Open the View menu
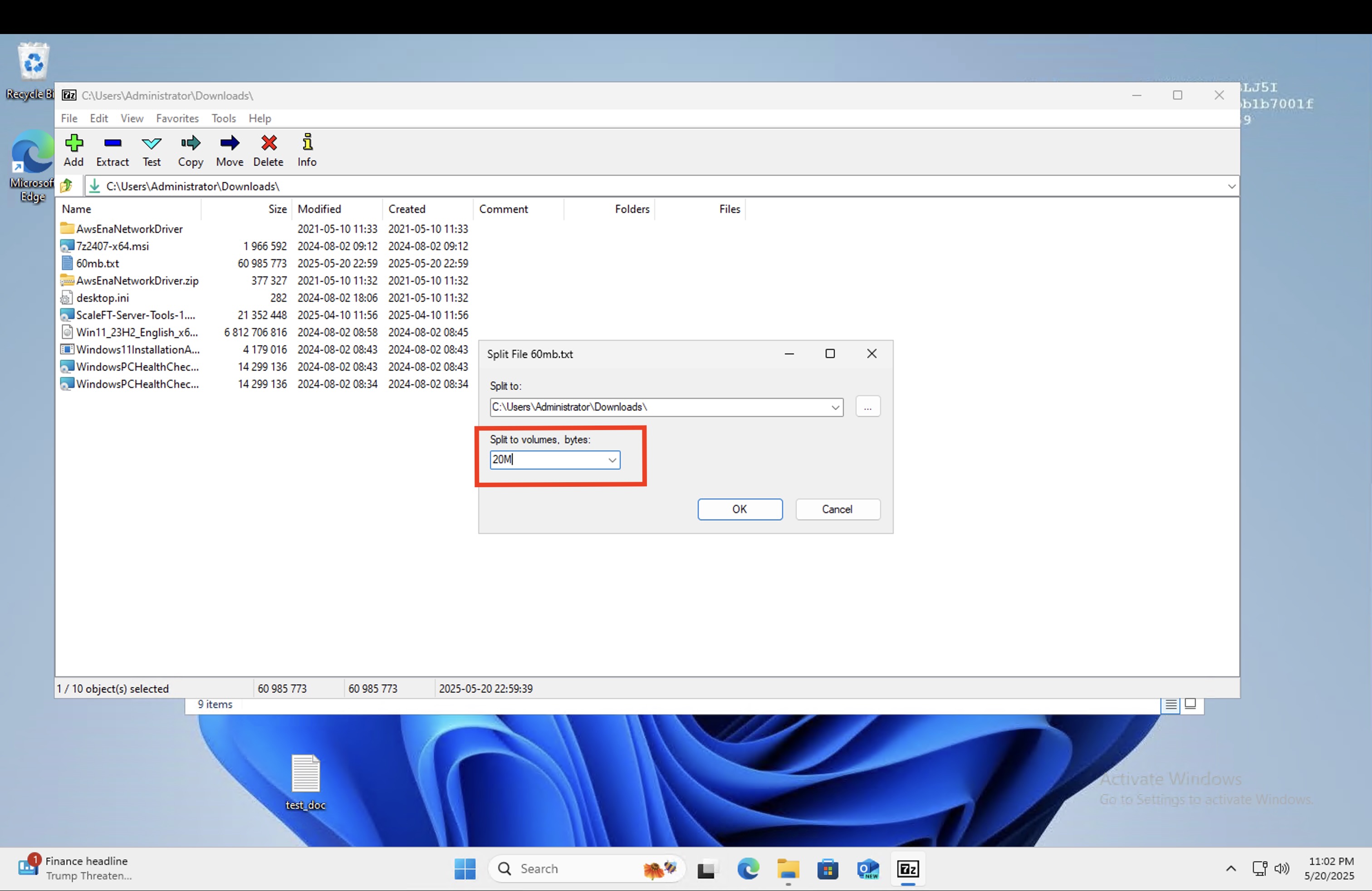1372x891 pixels. pos(132,118)
